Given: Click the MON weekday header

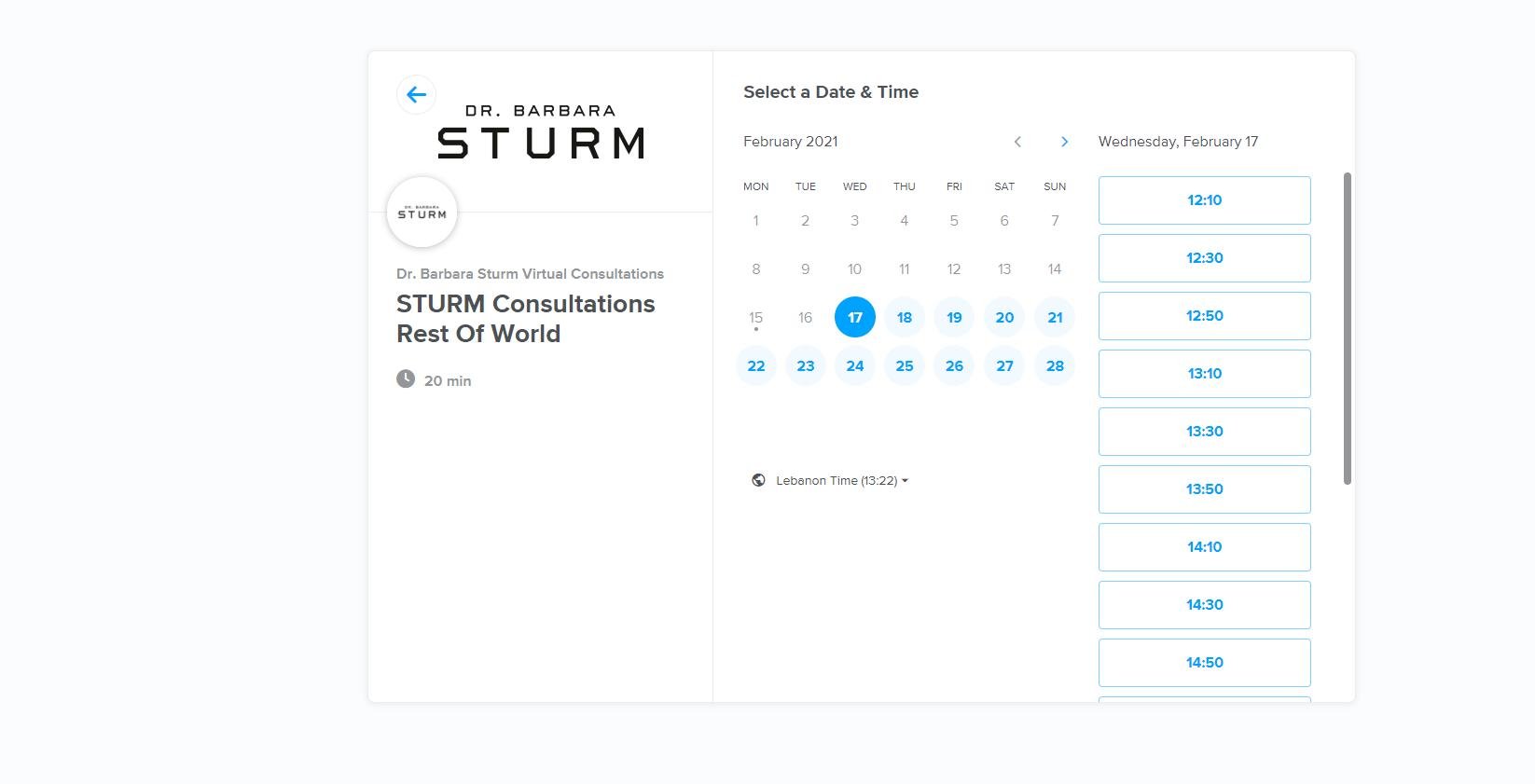Looking at the screenshot, I should click(x=756, y=186).
